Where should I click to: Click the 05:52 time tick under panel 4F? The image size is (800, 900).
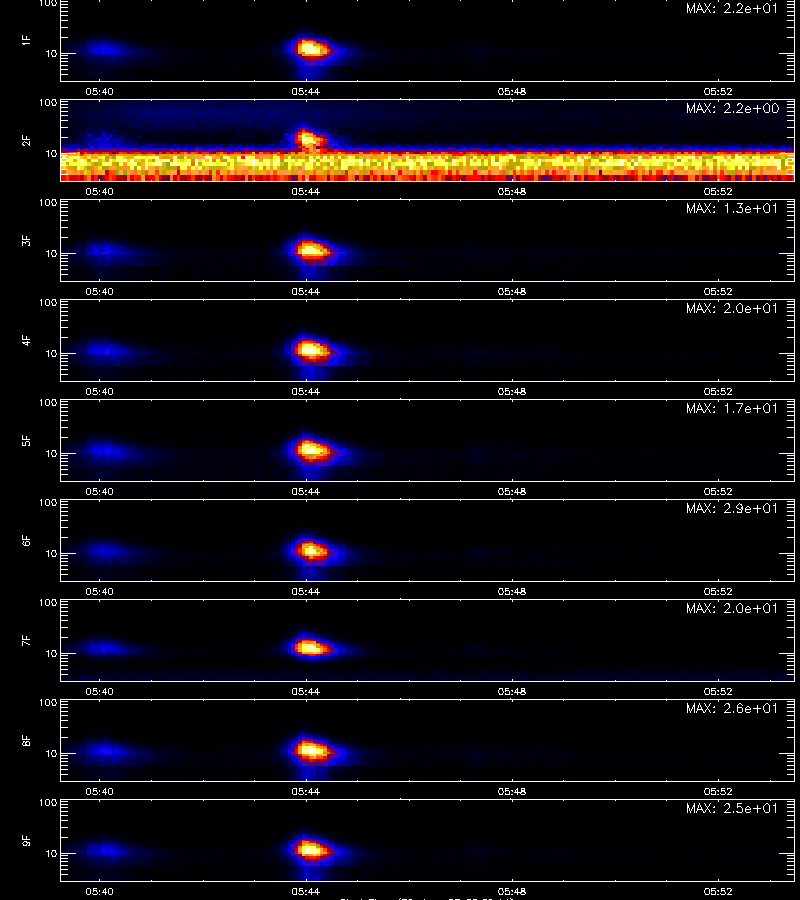pyautogui.click(x=718, y=391)
